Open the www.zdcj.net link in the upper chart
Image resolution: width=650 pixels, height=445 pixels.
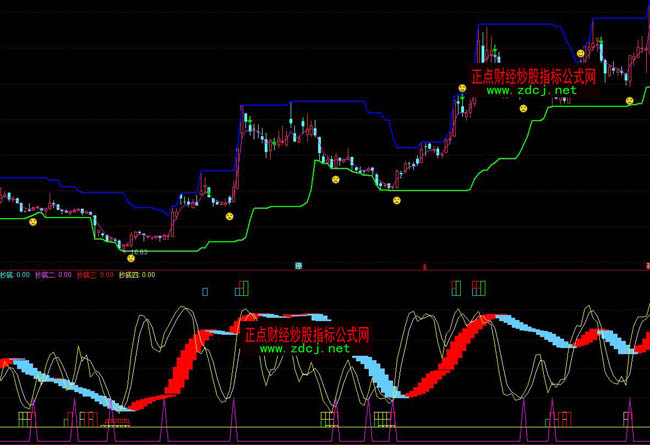pyautogui.click(x=531, y=90)
